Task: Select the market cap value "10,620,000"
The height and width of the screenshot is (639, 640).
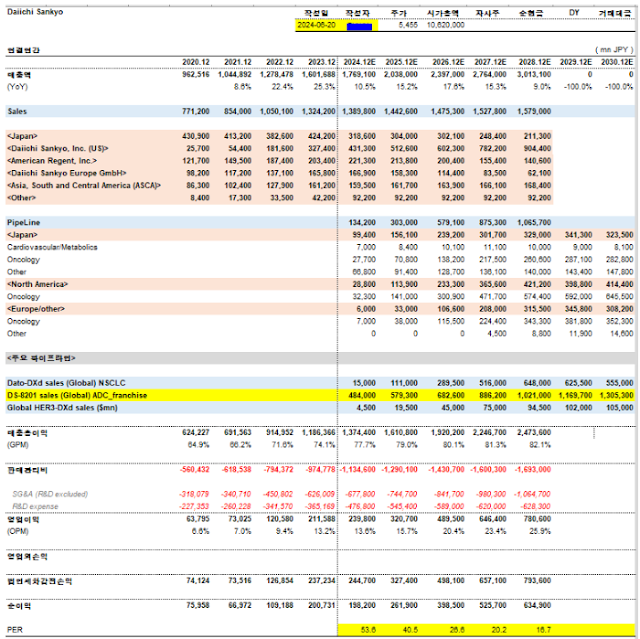Action: point(445,25)
